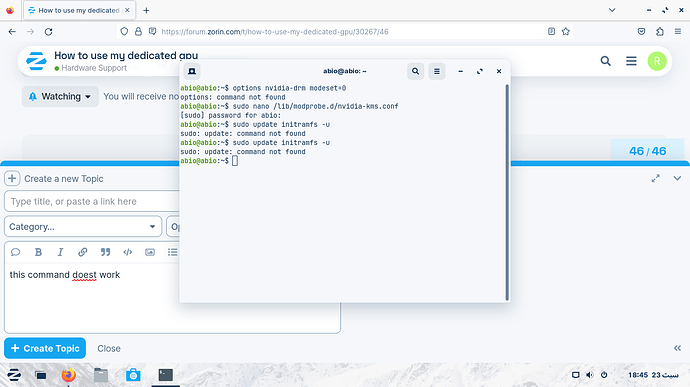Image resolution: width=690 pixels, height=387 pixels.
Task: Go back with browser back arrow
Action: [x=12, y=32]
